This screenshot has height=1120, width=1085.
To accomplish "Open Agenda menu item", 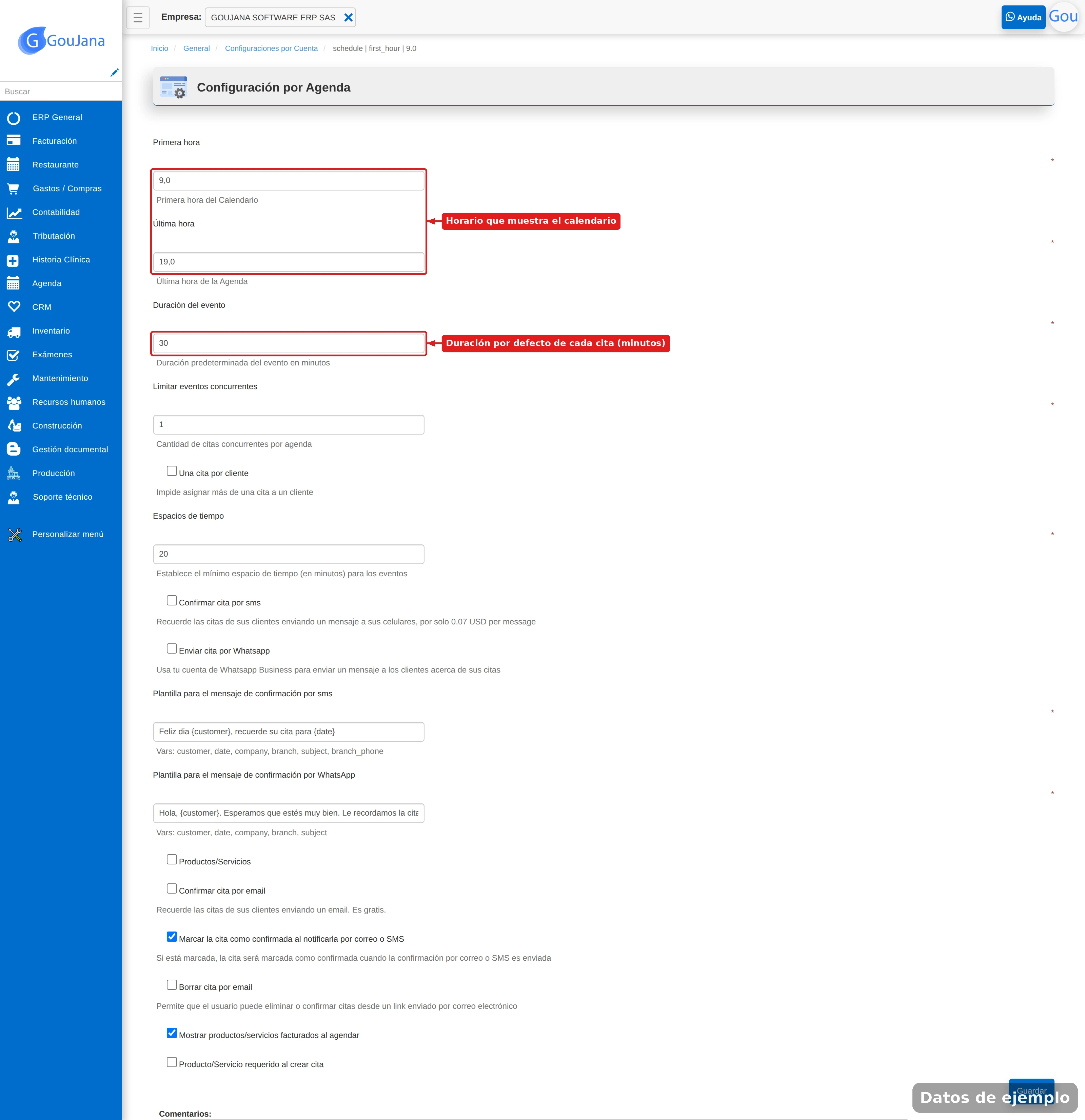I will point(61,283).
